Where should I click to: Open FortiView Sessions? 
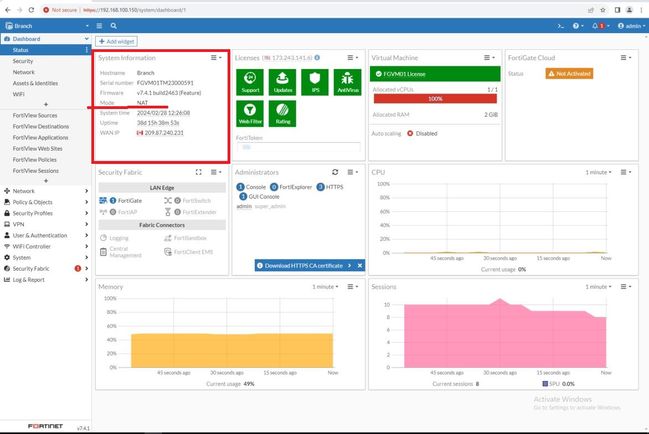pyautogui.click(x=36, y=170)
